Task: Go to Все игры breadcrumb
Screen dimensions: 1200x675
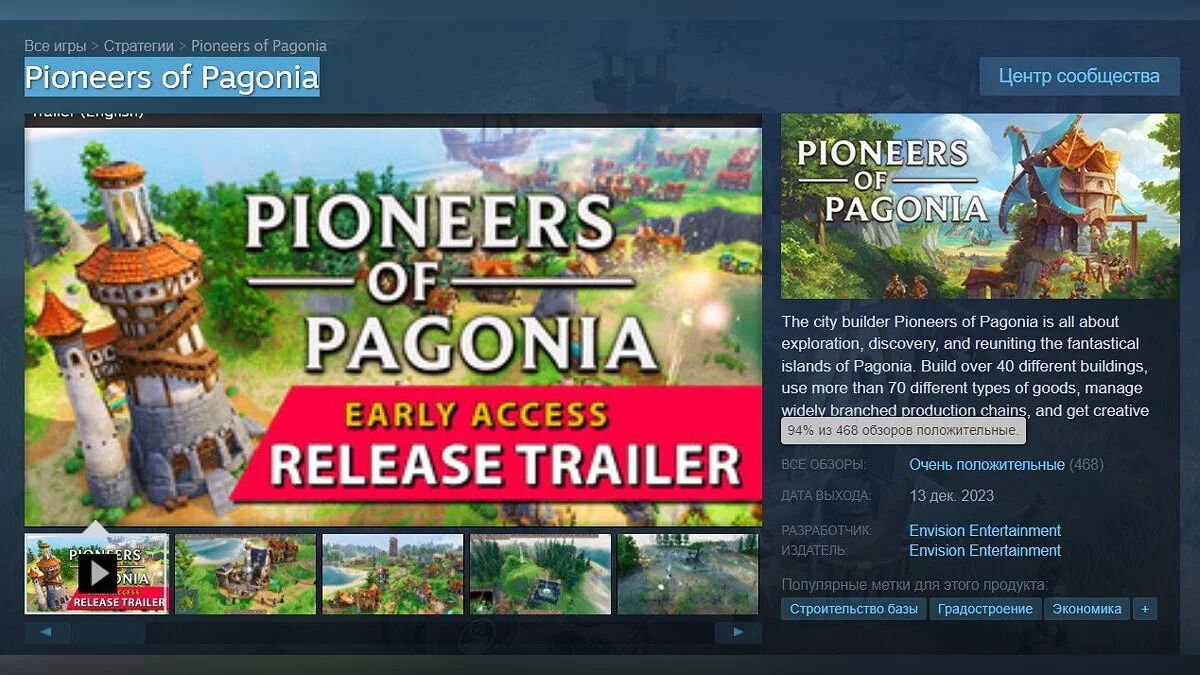Action: click(x=55, y=46)
